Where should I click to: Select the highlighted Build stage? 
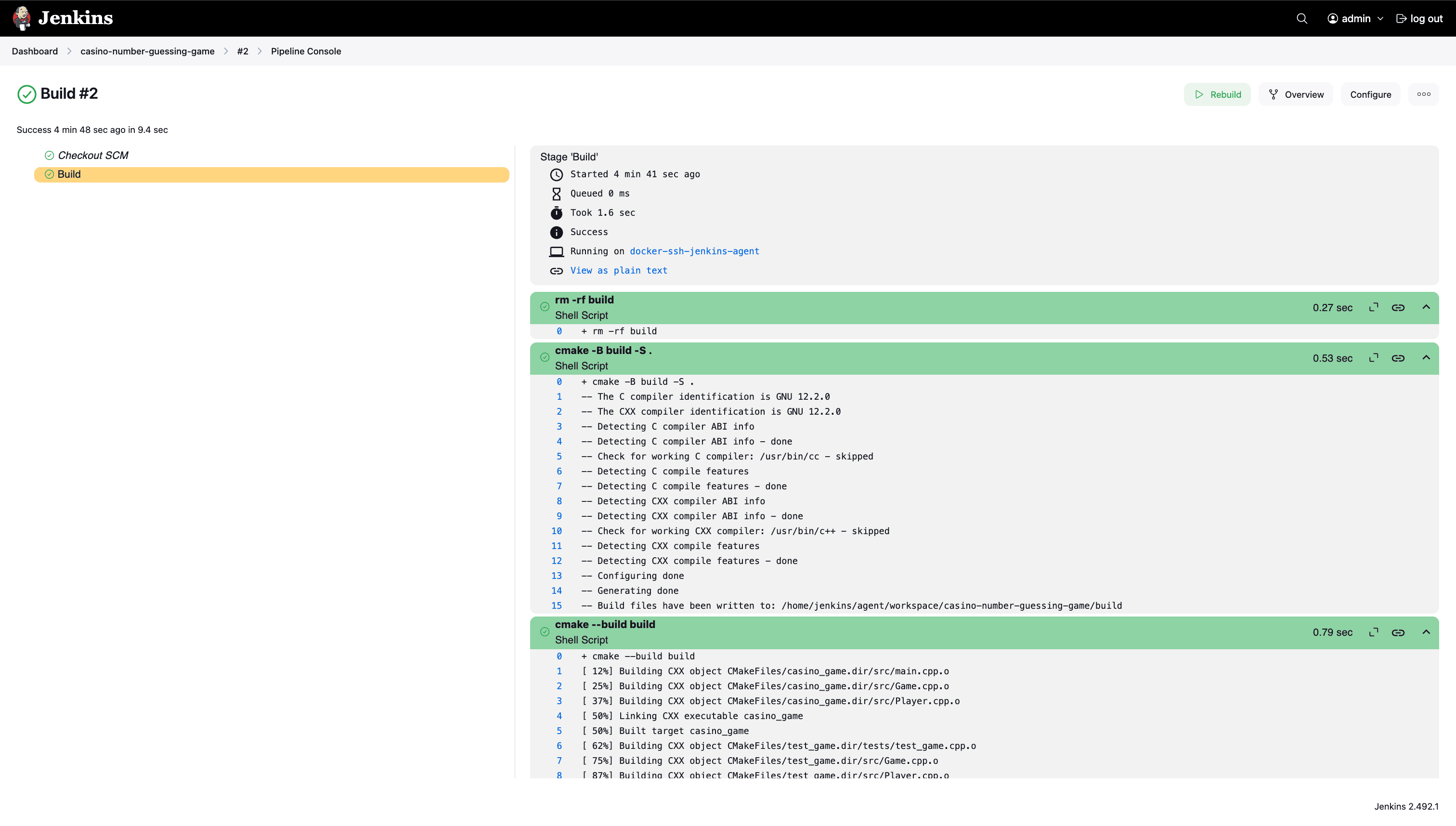pyautogui.click(x=69, y=175)
